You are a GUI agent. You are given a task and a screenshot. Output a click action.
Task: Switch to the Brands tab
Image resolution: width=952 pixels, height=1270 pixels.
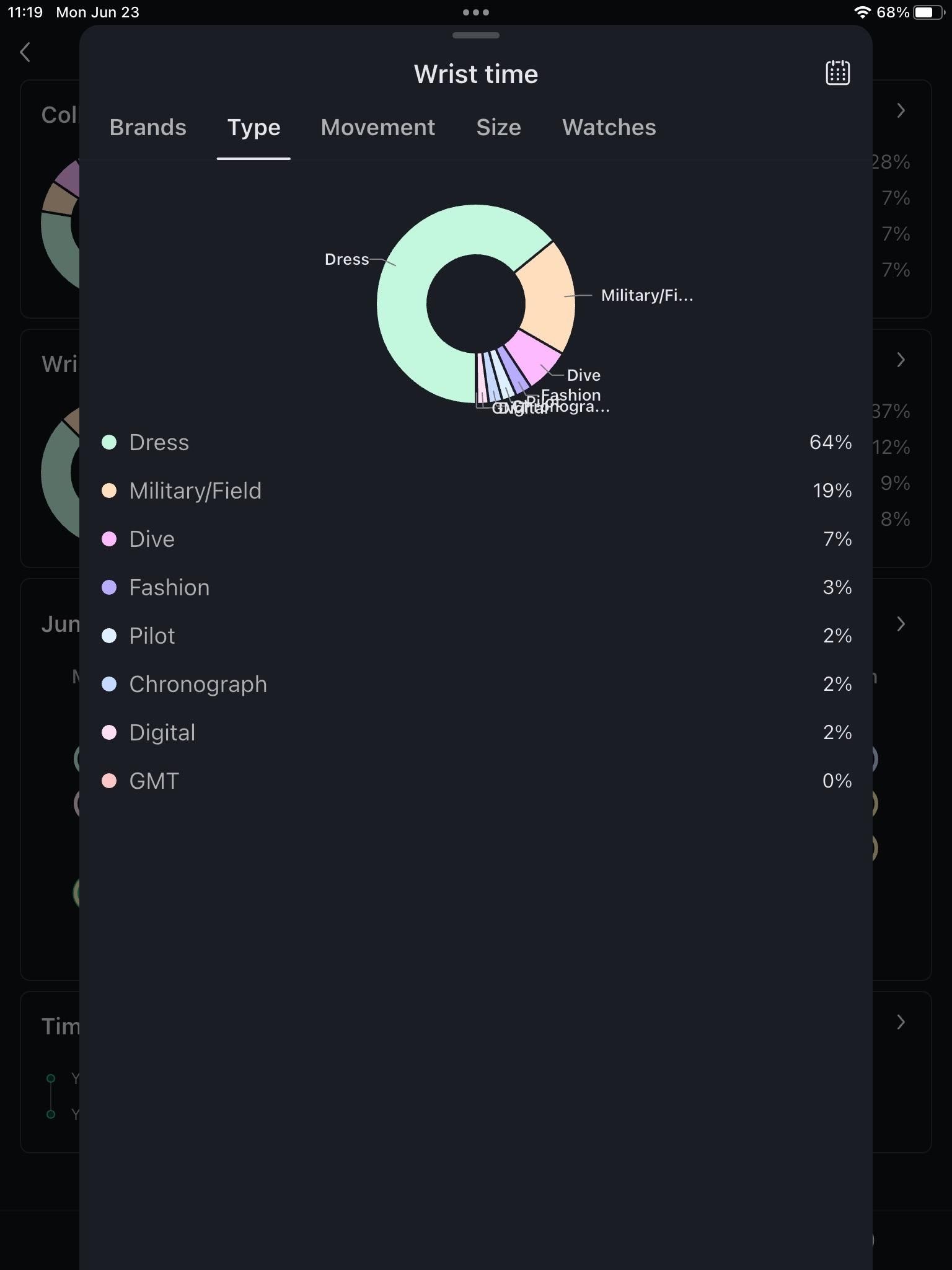click(148, 128)
